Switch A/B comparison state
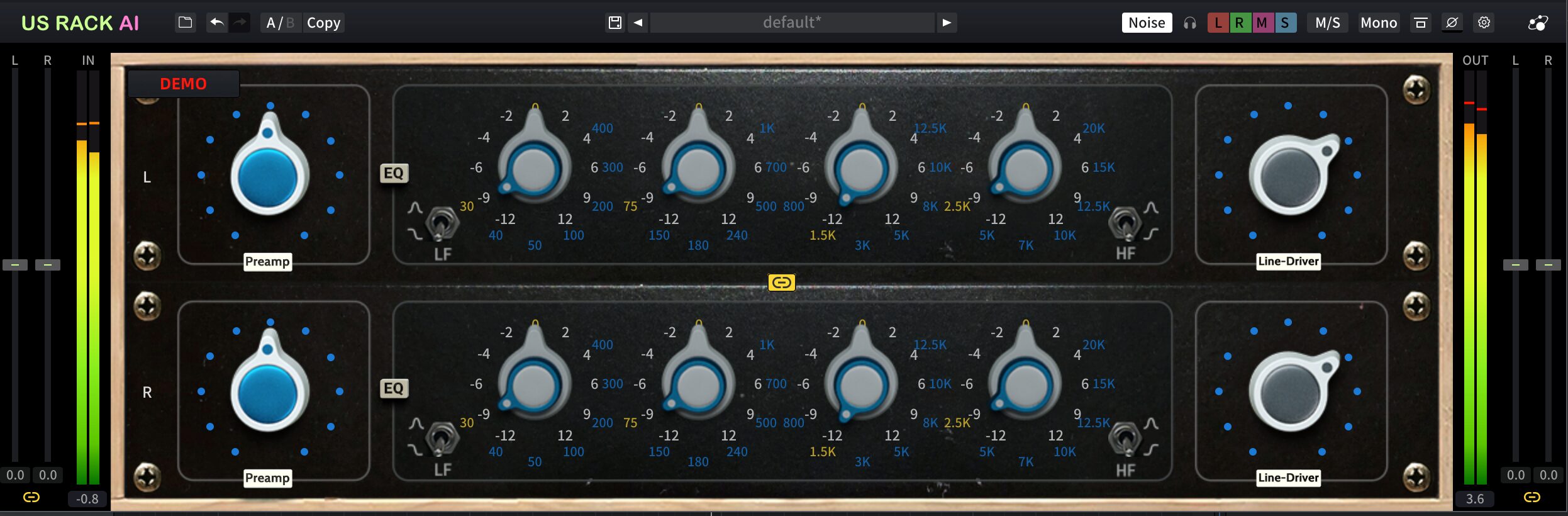1568x516 pixels. coord(281,23)
